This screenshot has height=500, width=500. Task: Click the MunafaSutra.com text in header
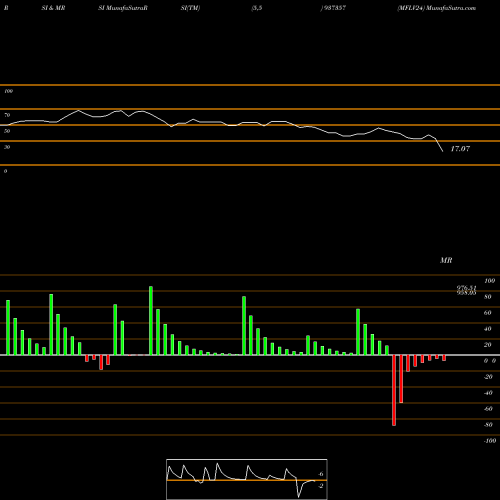[x=451, y=8]
